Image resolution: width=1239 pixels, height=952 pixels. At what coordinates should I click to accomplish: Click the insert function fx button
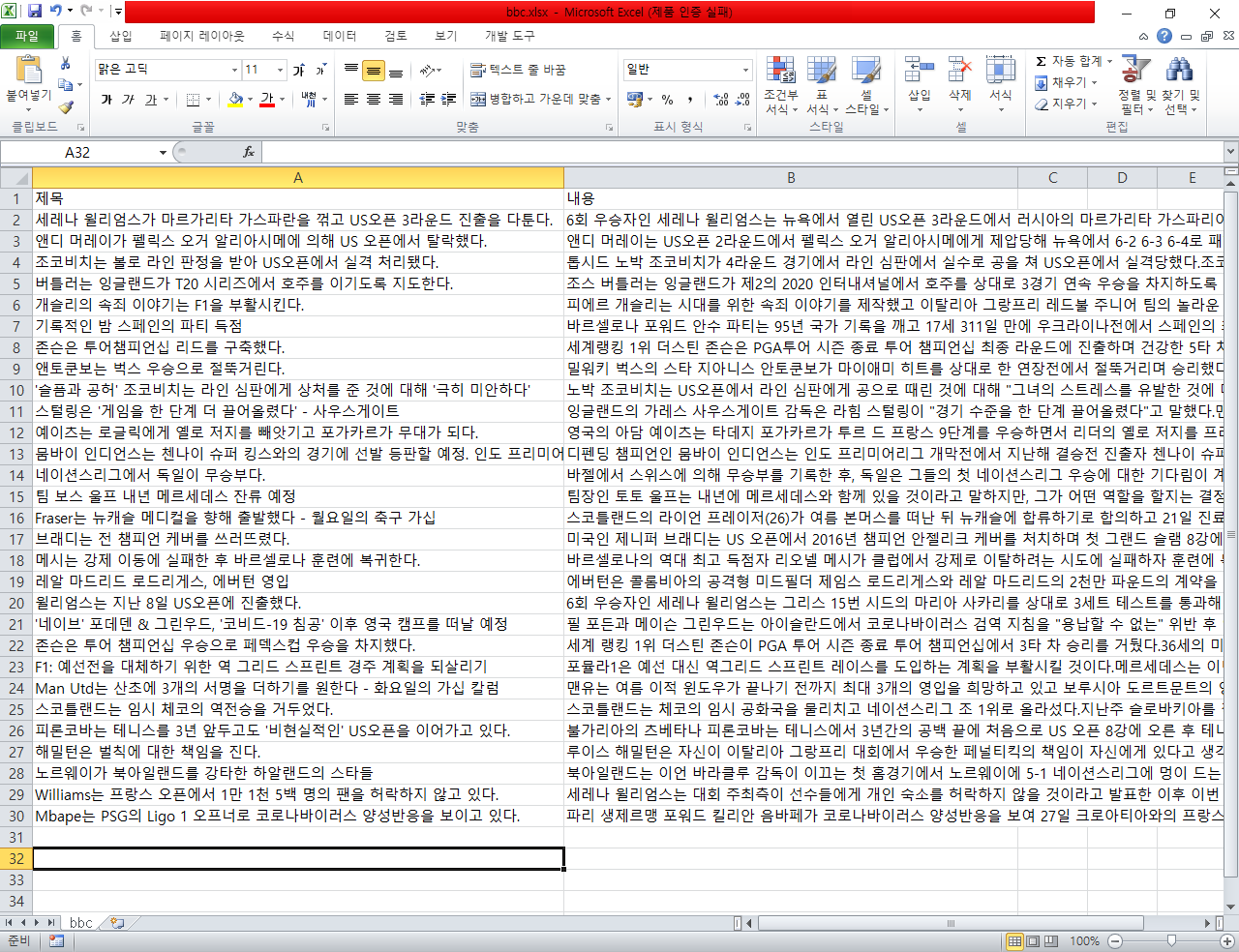point(249,152)
